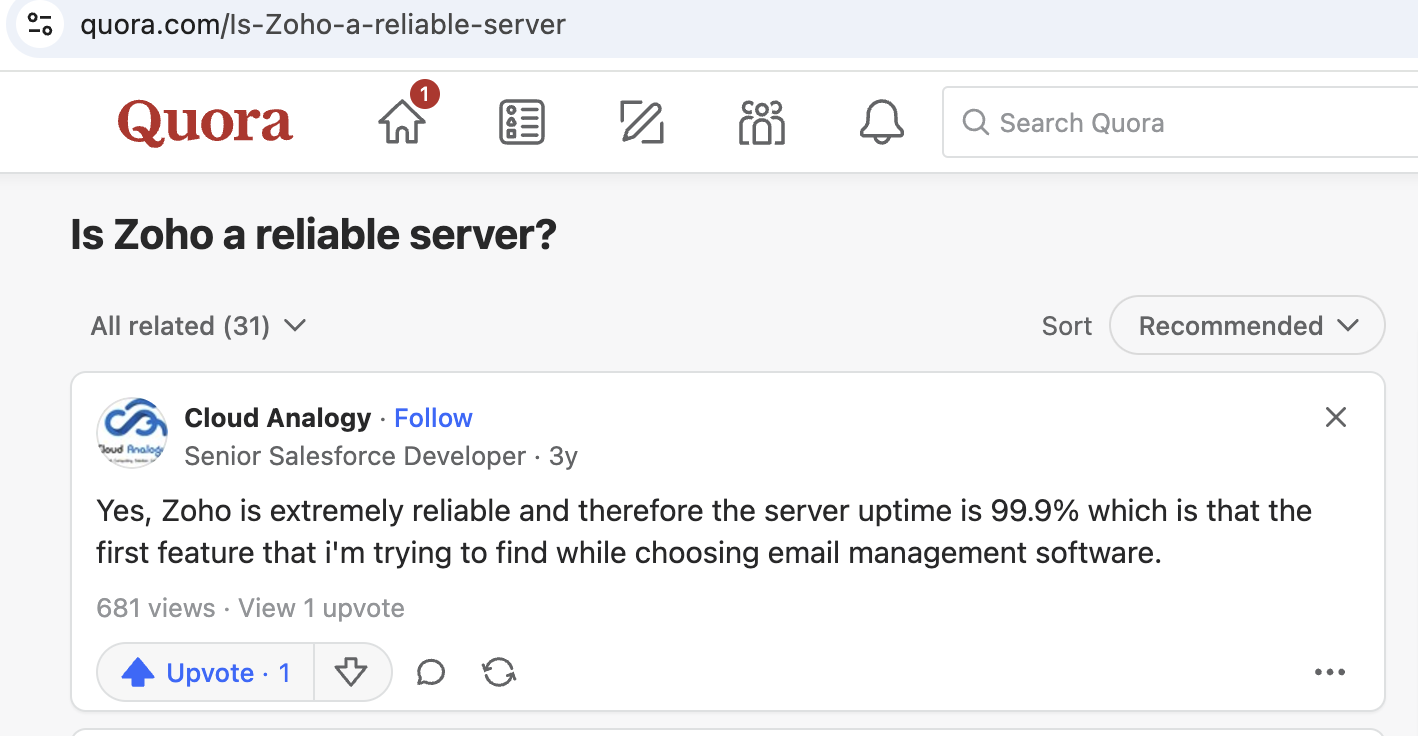Image resolution: width=1418 pixels, height=736 pixels.
Task: Open the Spaces people icon
Action: tap(761, 123)
